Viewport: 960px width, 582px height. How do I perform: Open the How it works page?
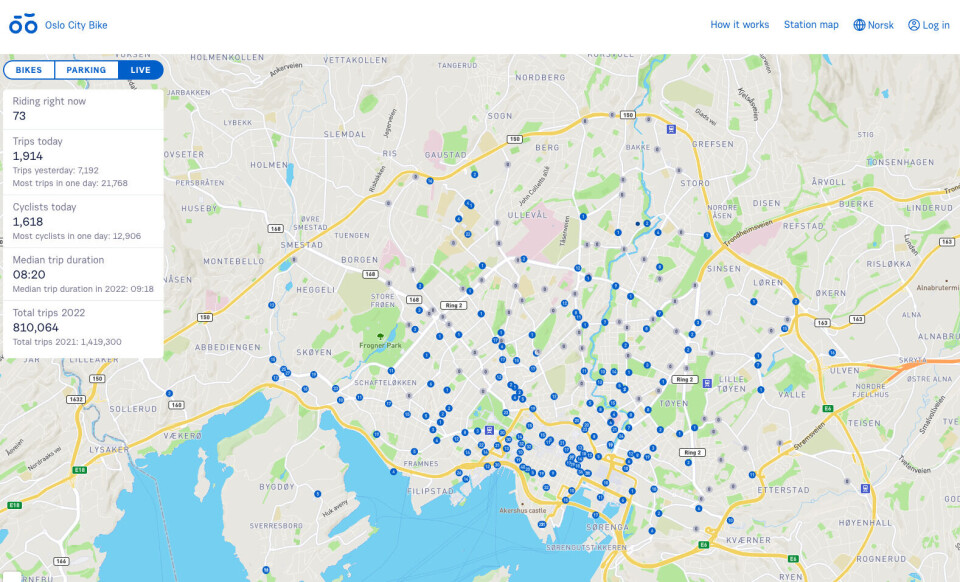click(738, 24)
